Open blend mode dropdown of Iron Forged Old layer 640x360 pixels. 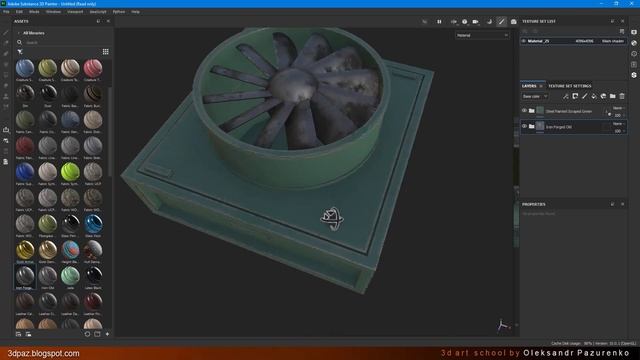[x=618, y=124]
